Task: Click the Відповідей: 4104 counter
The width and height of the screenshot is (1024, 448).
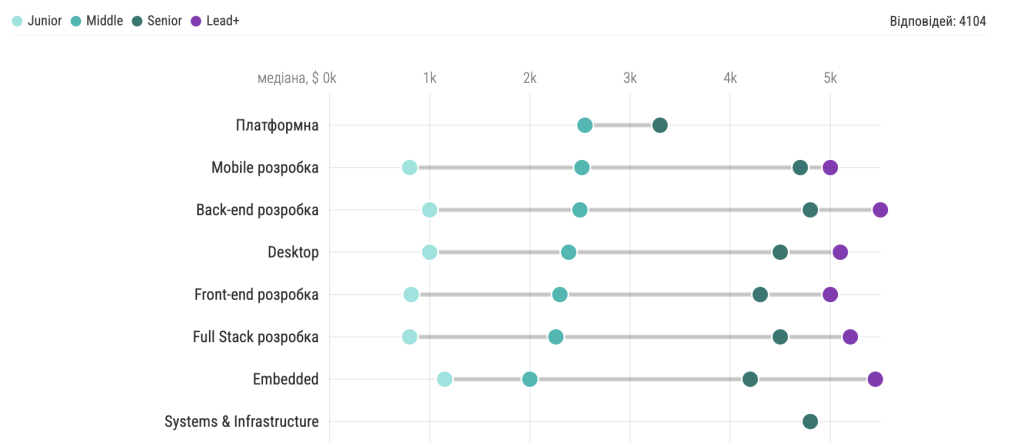Action: 937,20
